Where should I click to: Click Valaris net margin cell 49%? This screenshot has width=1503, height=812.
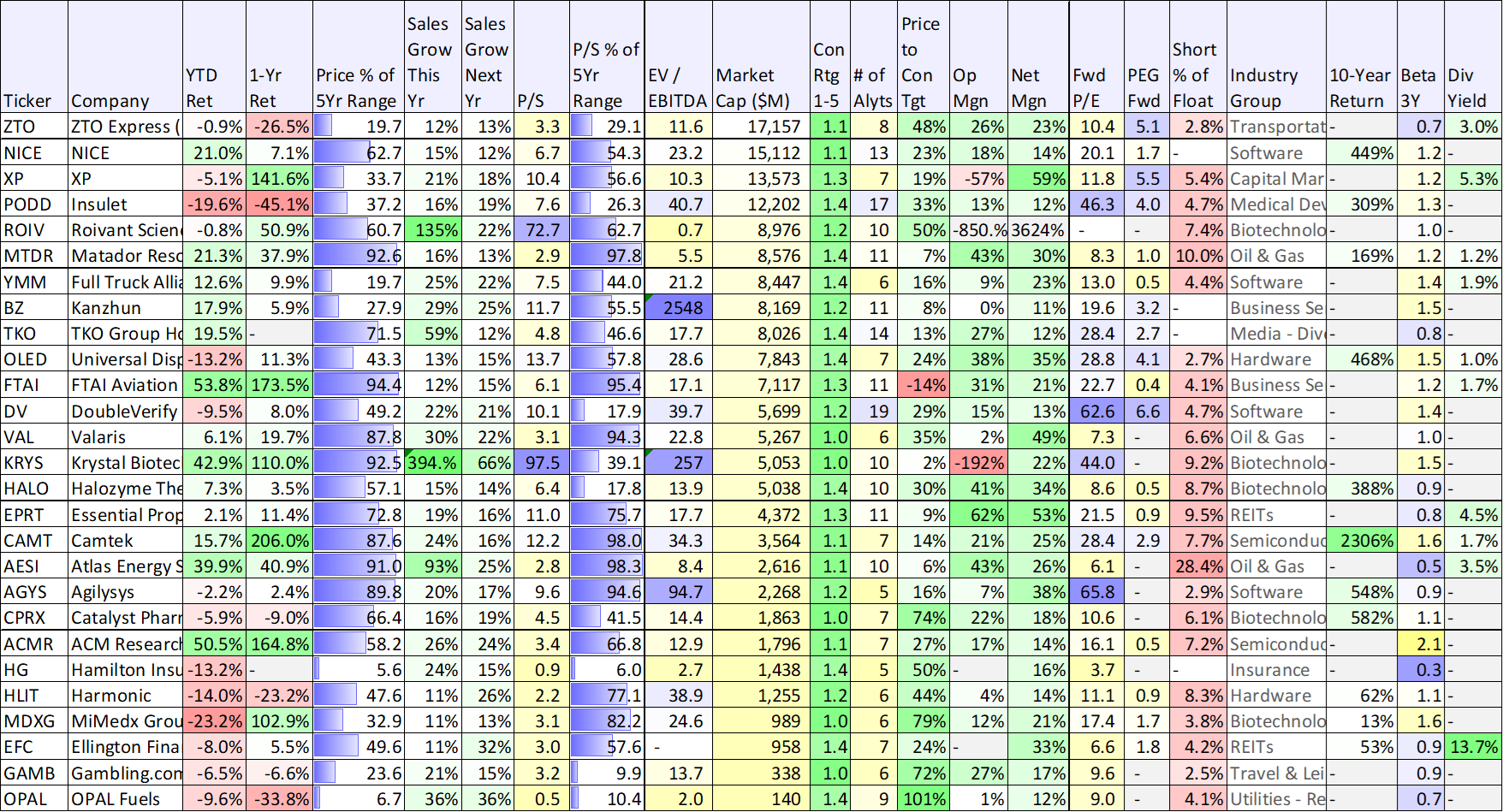point(1038,437)
